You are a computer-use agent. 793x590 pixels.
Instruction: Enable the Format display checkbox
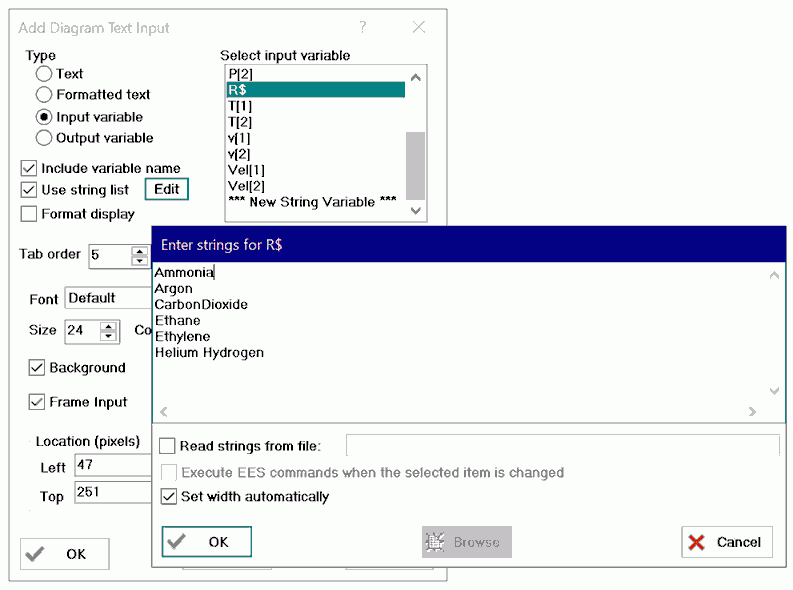[x=29, y=214]
